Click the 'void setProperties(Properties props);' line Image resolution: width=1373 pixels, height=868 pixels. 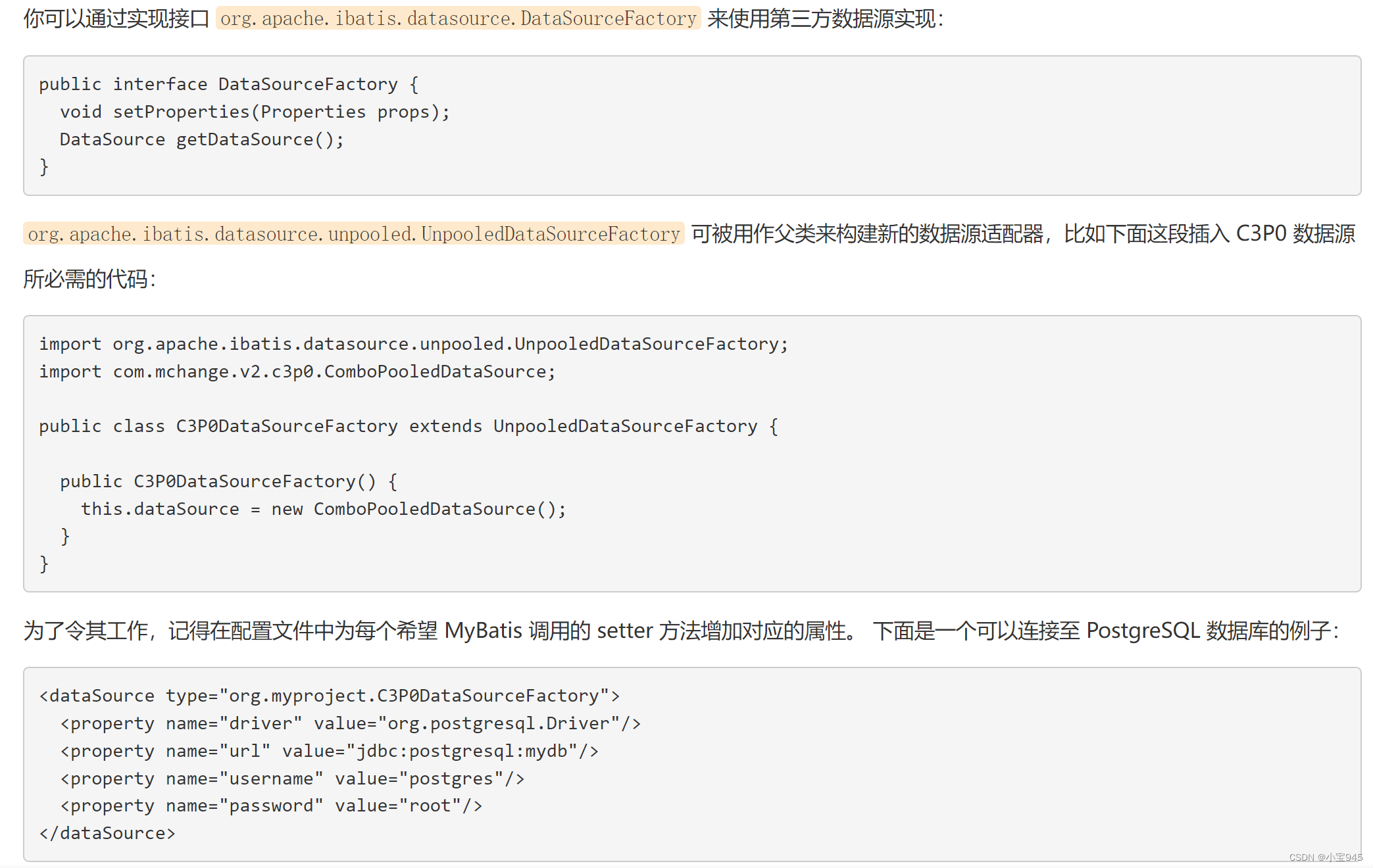tap(255, 112)
